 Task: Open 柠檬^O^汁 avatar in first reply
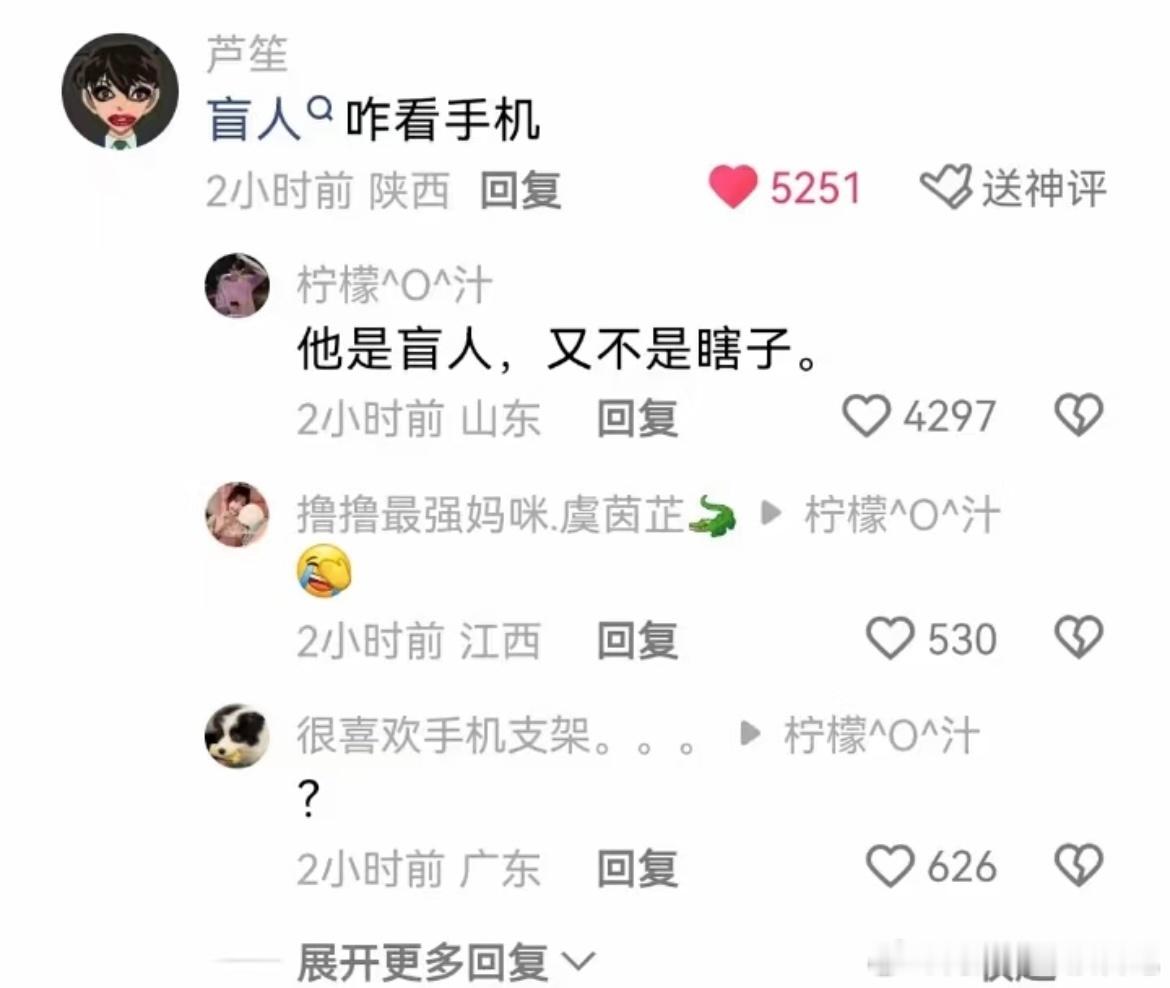237,285
